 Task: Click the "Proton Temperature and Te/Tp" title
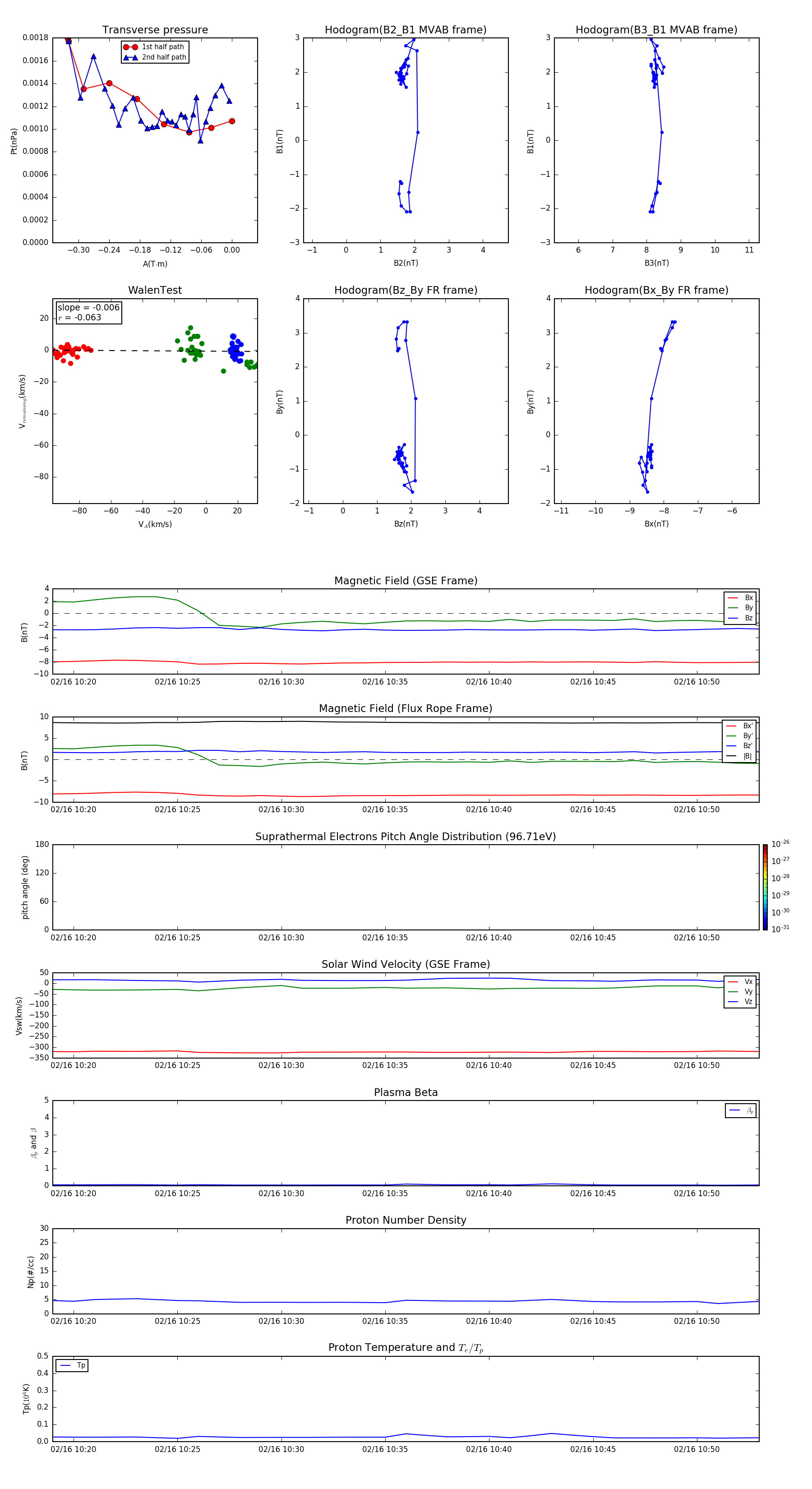[406, 1348]
